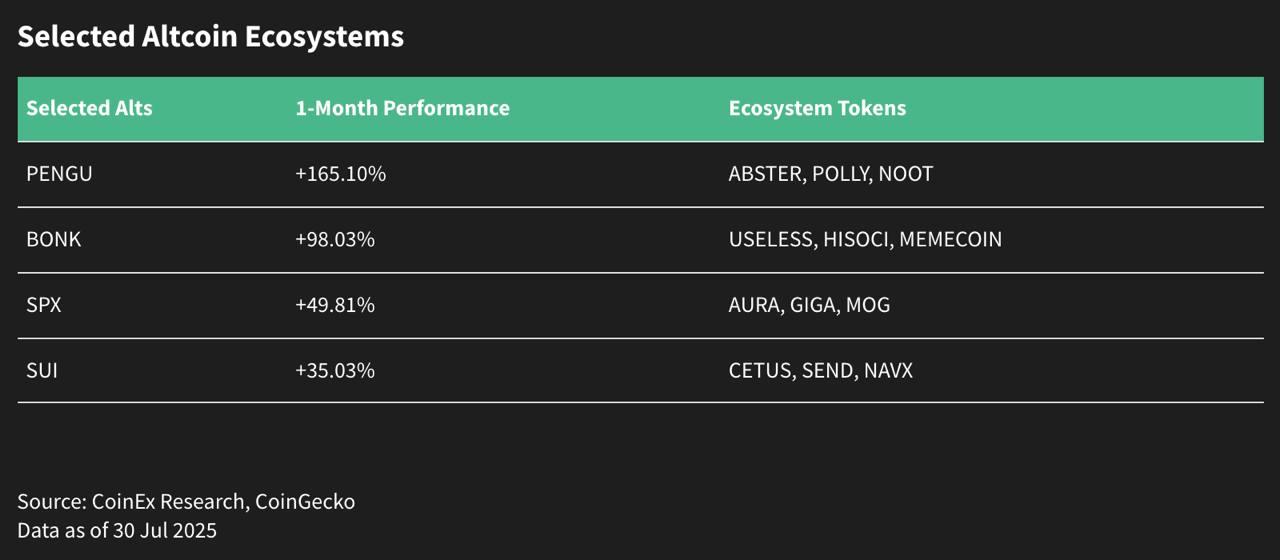Viewport: 1280px width, 560px height.
Task: Click the +98.03% performance value
Action: point(334,240)
